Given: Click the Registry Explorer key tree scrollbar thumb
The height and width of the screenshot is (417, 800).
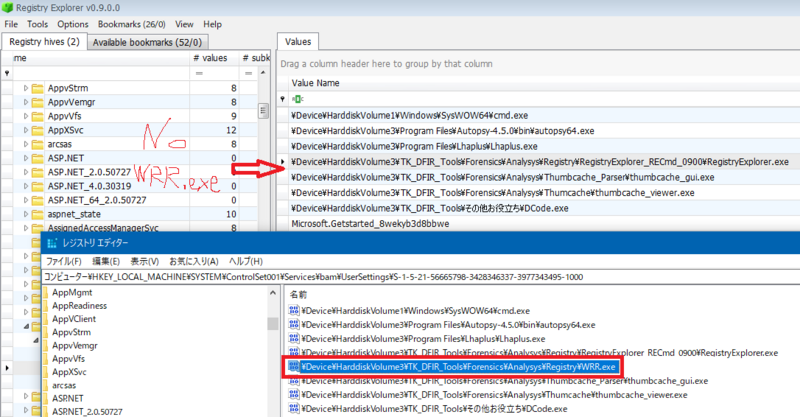Looking at the screenshot, I should click(x=263, y=111).
